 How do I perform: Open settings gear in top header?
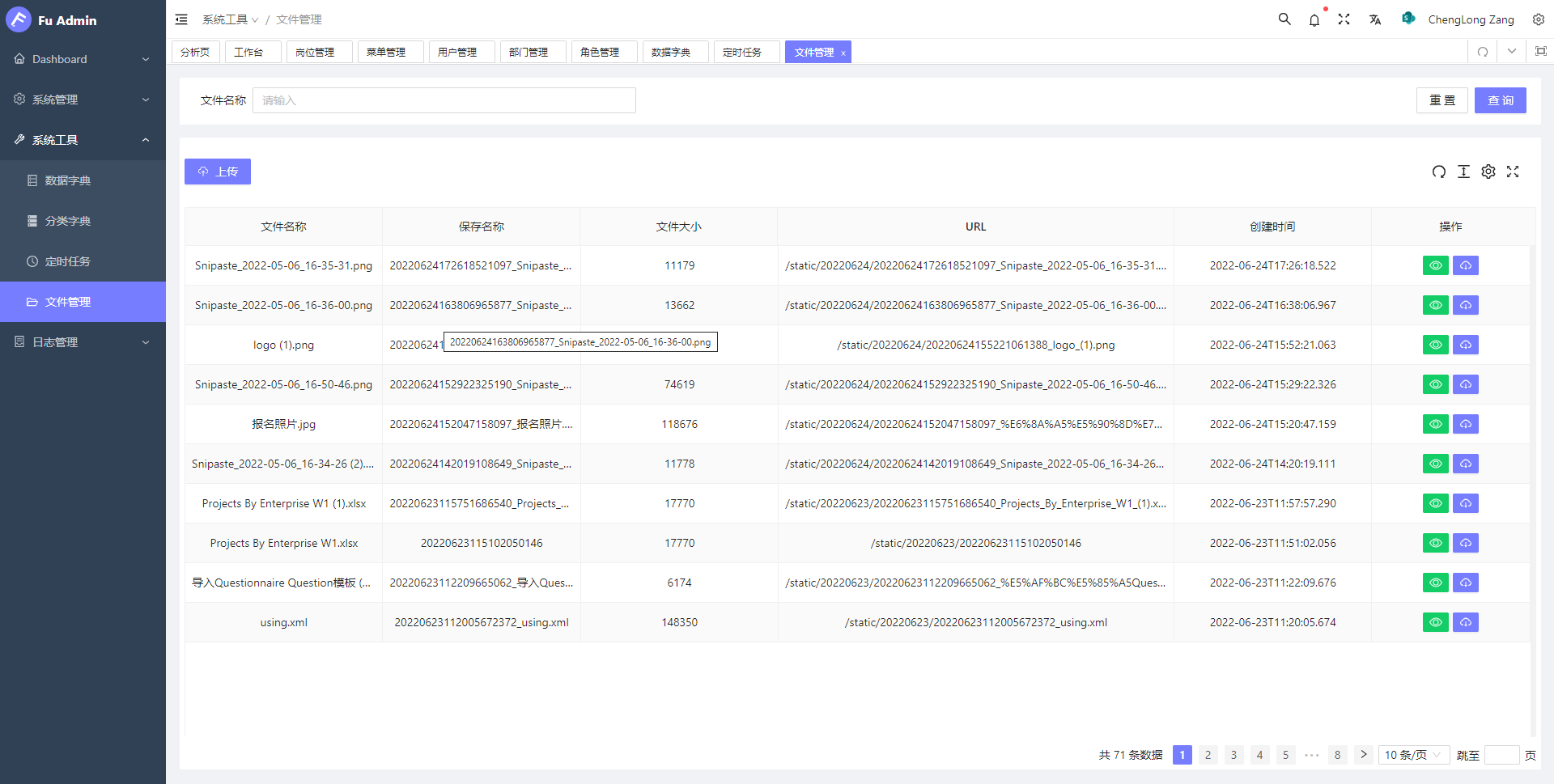tap(1539, 19)
